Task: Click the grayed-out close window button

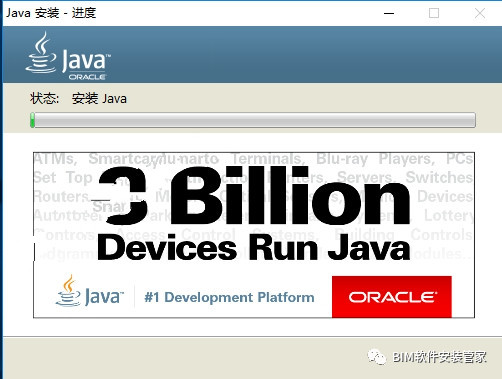Action: (x=480, y=13)
